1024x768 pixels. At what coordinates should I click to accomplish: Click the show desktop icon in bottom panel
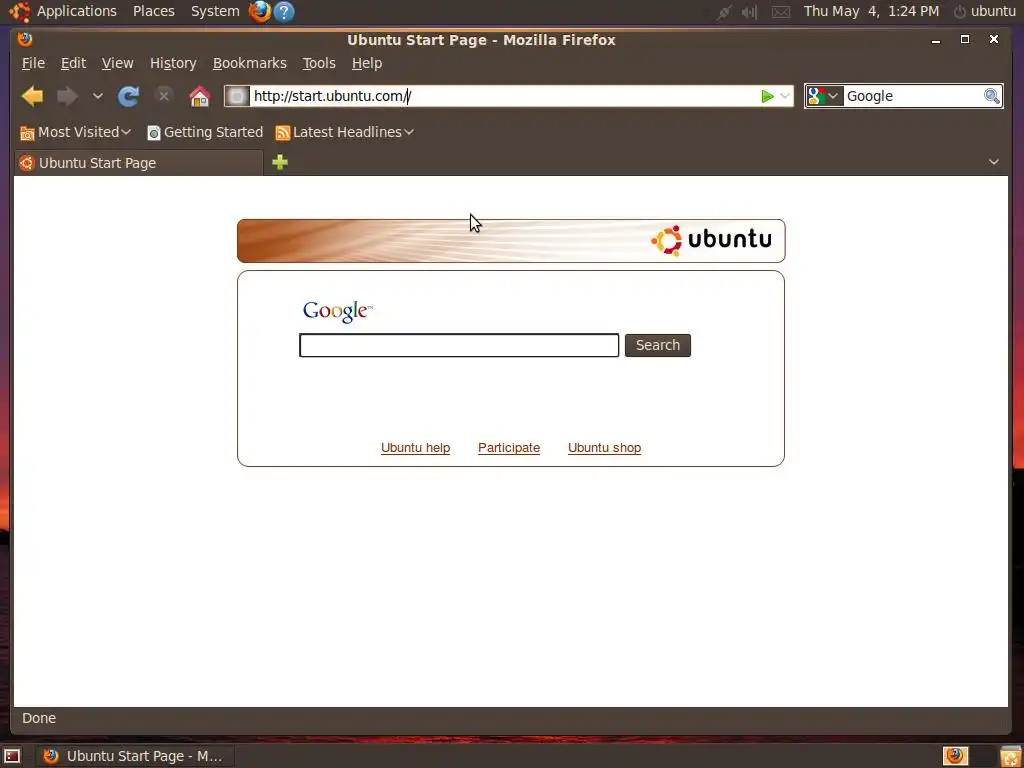click(x=12, y=756)
